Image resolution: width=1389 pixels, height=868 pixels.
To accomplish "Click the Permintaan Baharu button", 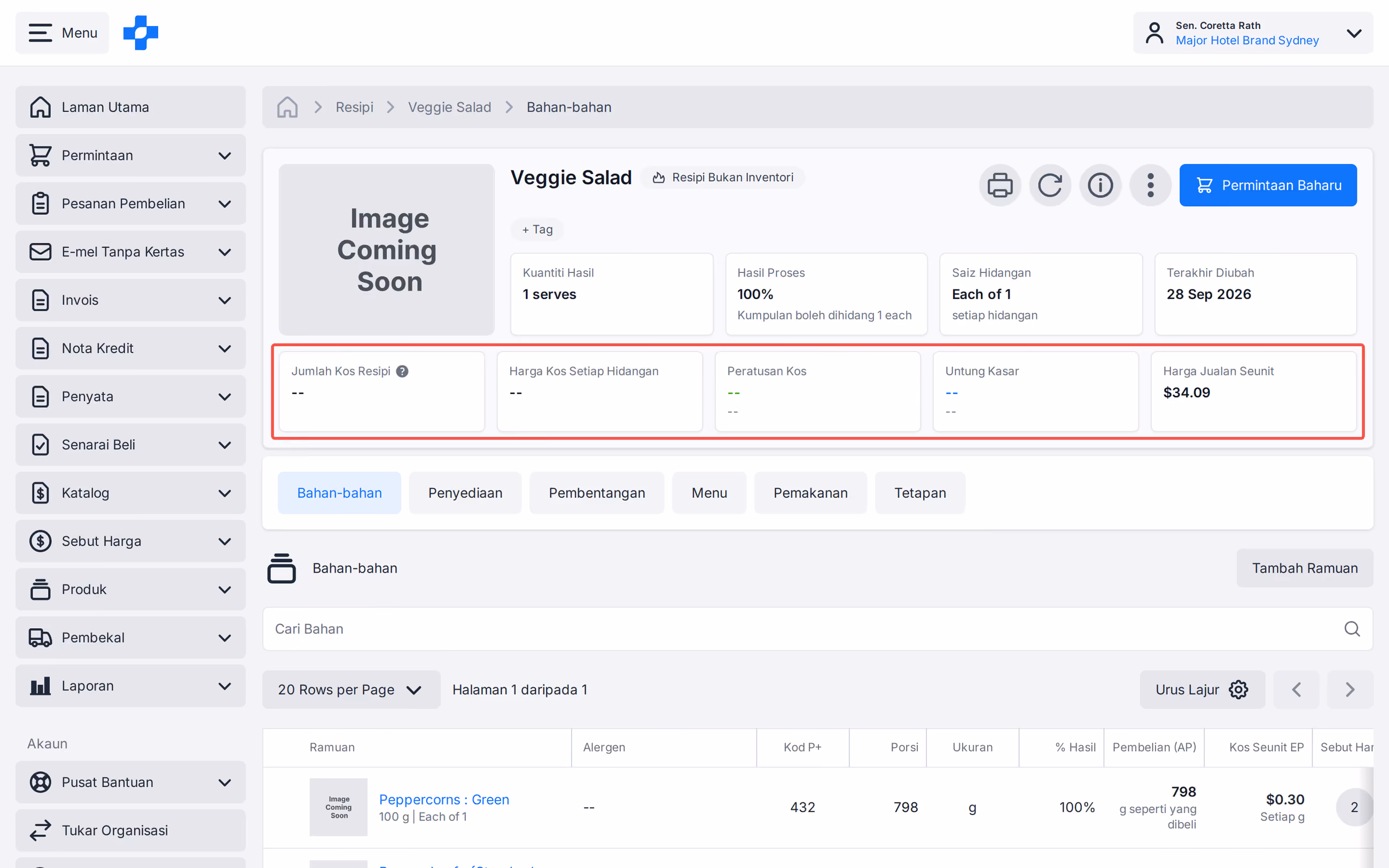I will [x=1268, y=185].
